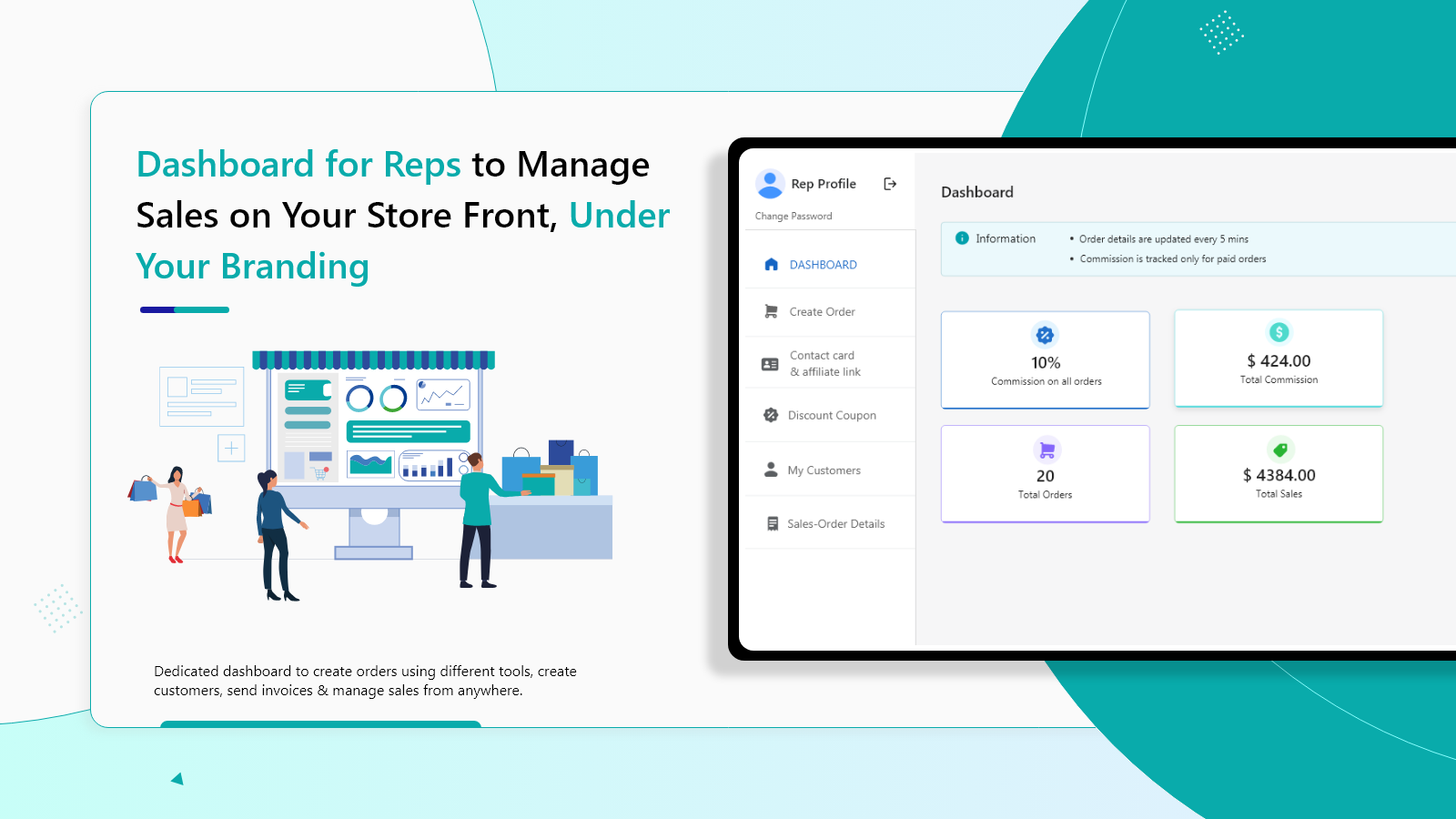
Task: Click the shopping cart icon for Create Order
Action: 771,311
